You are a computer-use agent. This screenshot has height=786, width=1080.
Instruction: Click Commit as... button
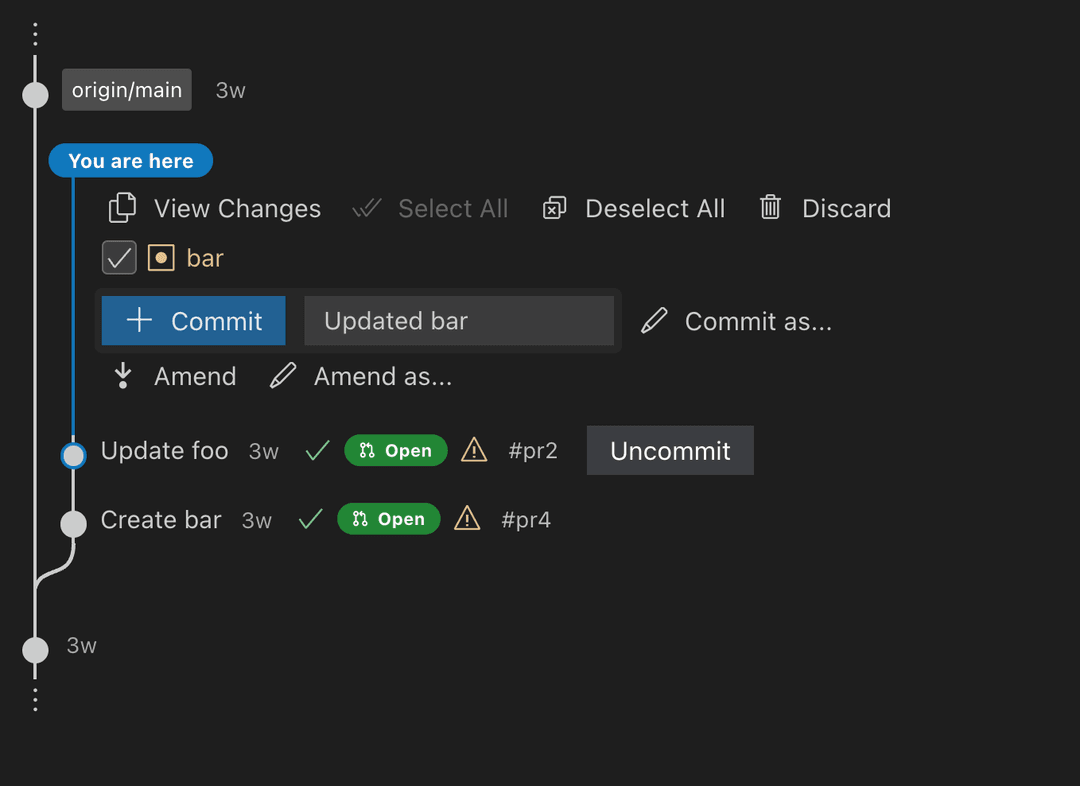(736, 321)
